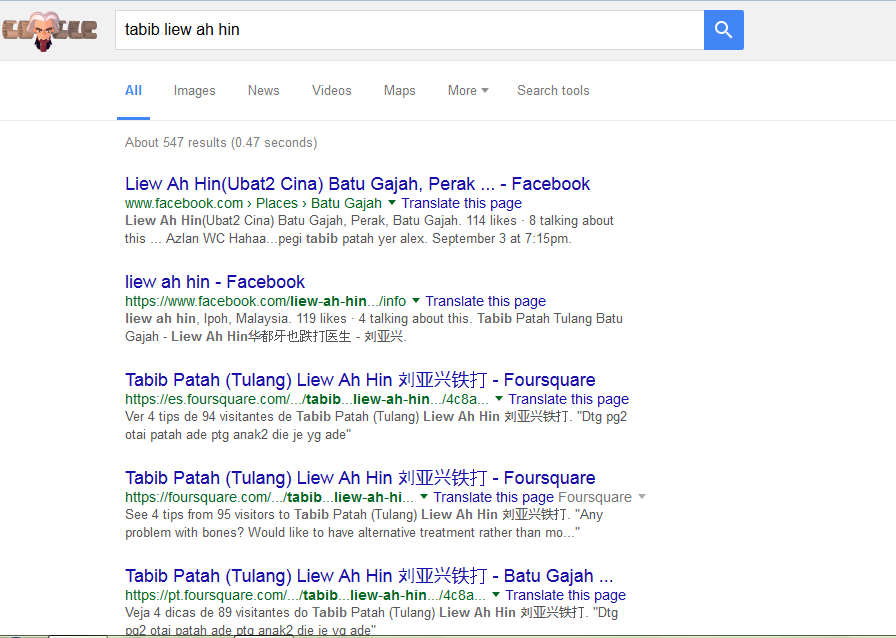Expand the More dropdown menu

[468, 90]
